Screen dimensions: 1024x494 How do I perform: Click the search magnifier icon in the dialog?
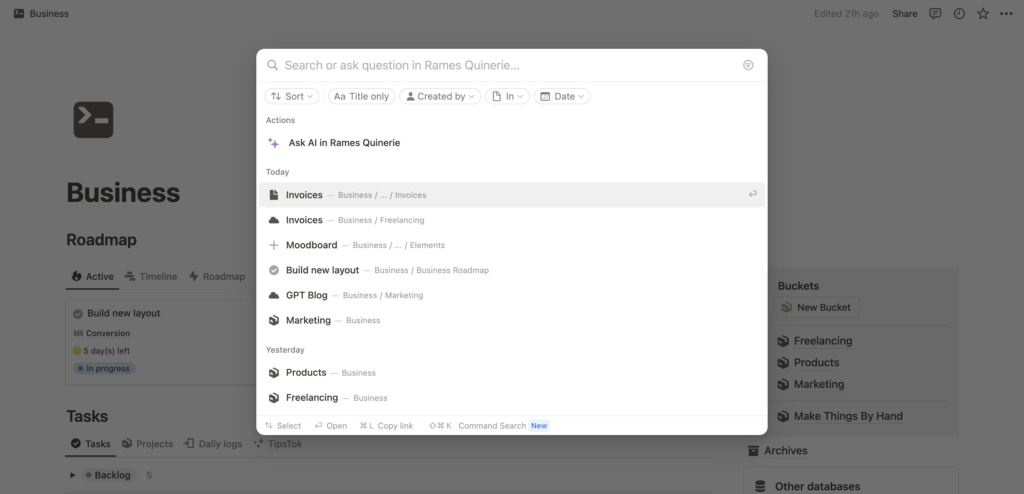coord(272,65)
